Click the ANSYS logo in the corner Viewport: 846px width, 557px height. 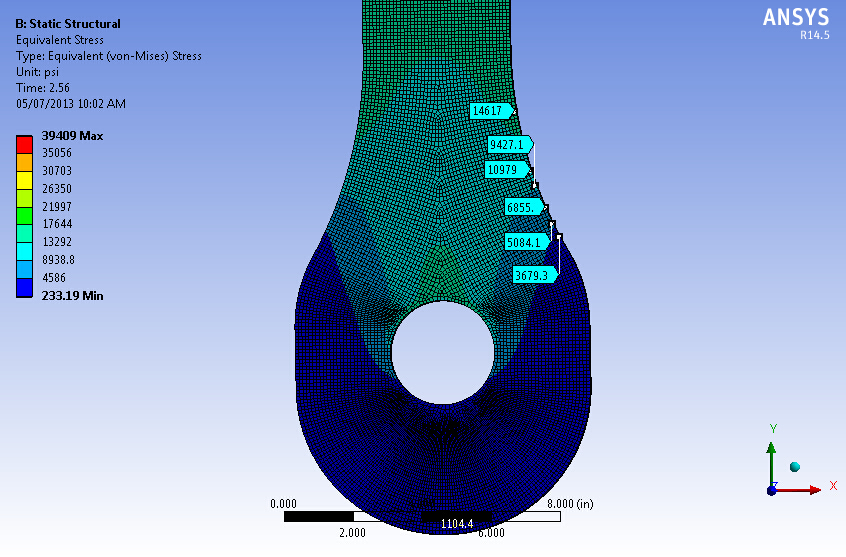(x=795, y=19)
